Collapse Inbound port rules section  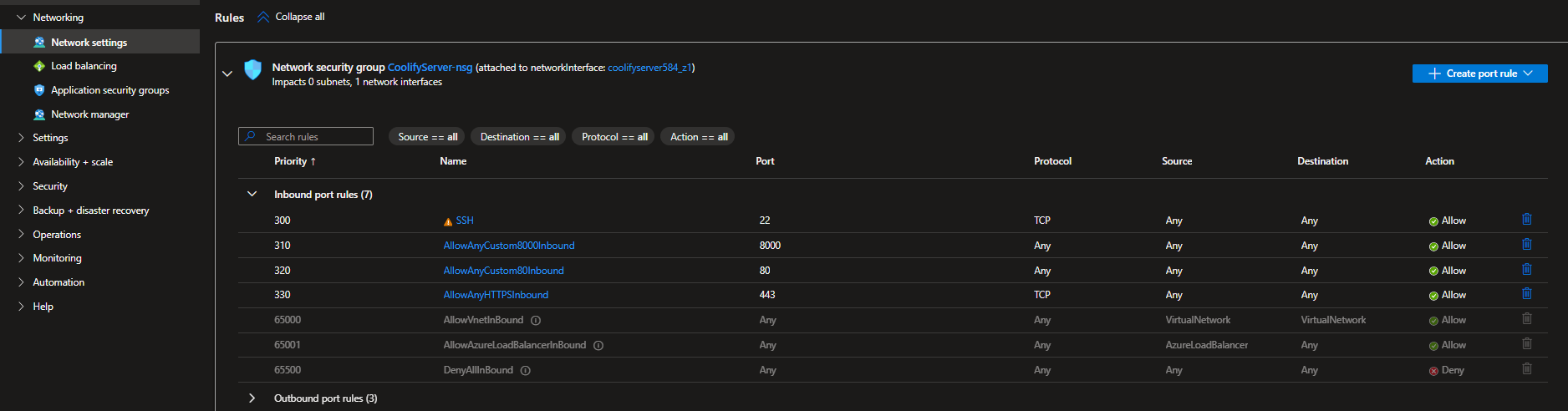252,195
